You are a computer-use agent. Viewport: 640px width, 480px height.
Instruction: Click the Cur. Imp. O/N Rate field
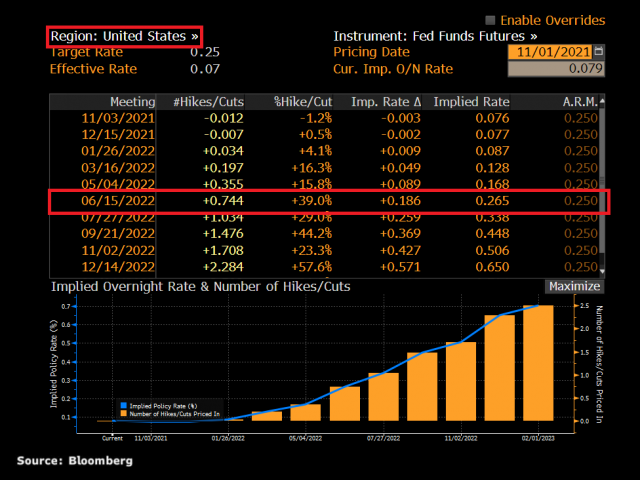pos(555,69)
